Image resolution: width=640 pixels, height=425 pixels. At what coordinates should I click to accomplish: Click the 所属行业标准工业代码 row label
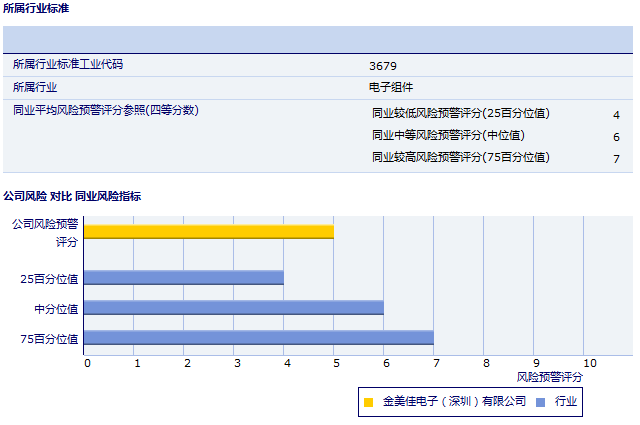tap(74, 65)
